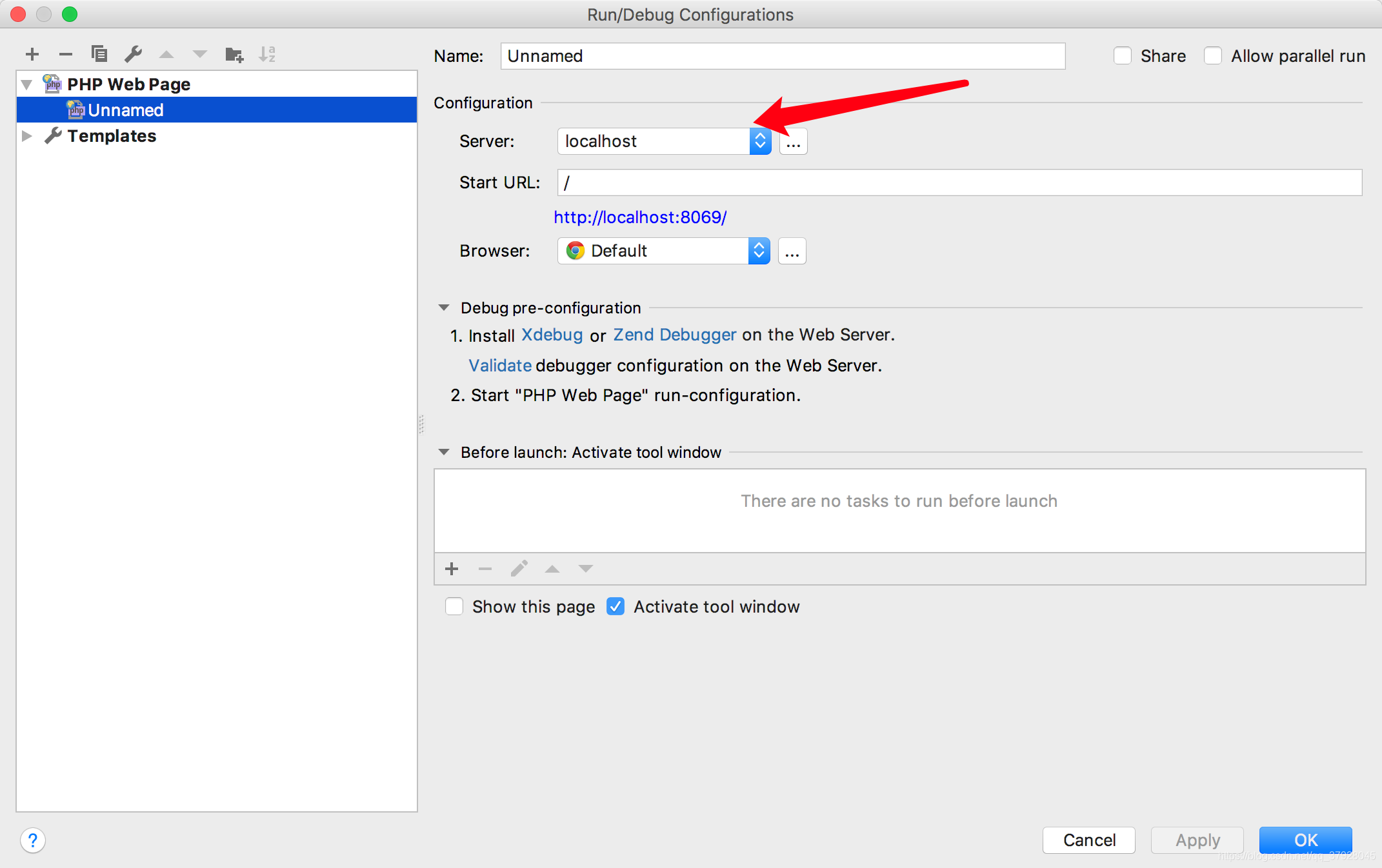1382x868 pixels.
Task: Open browser settings via ellipsis button
Action: coord(792,251)
